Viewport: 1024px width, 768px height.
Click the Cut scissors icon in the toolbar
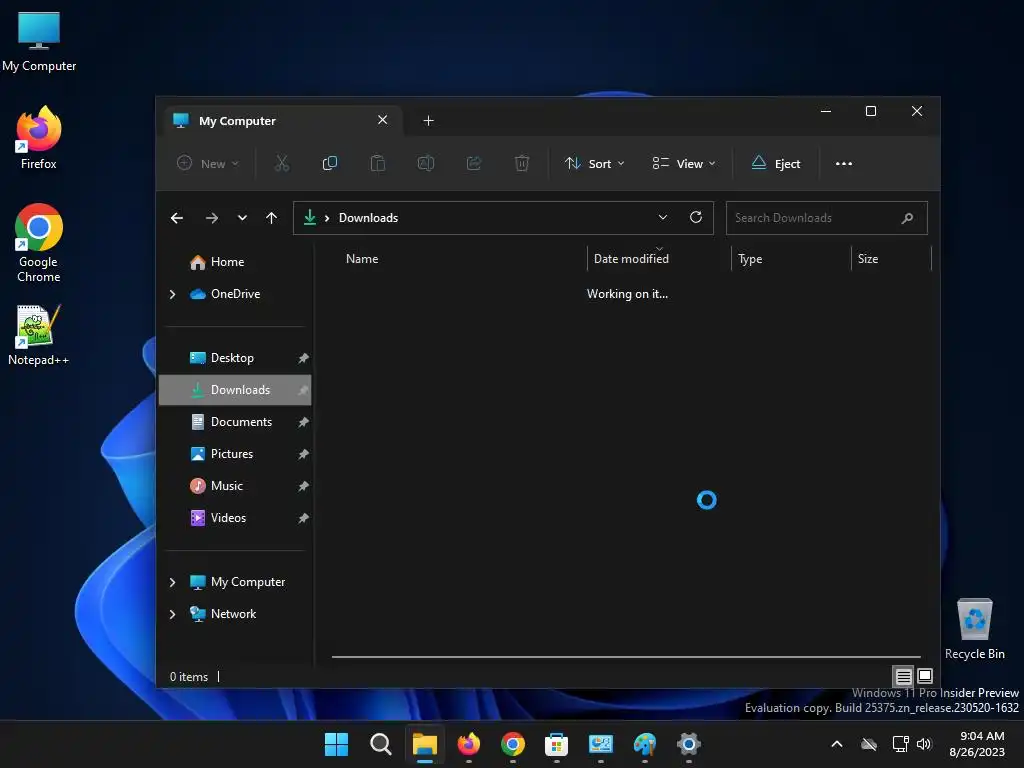[x=281, y=163]
